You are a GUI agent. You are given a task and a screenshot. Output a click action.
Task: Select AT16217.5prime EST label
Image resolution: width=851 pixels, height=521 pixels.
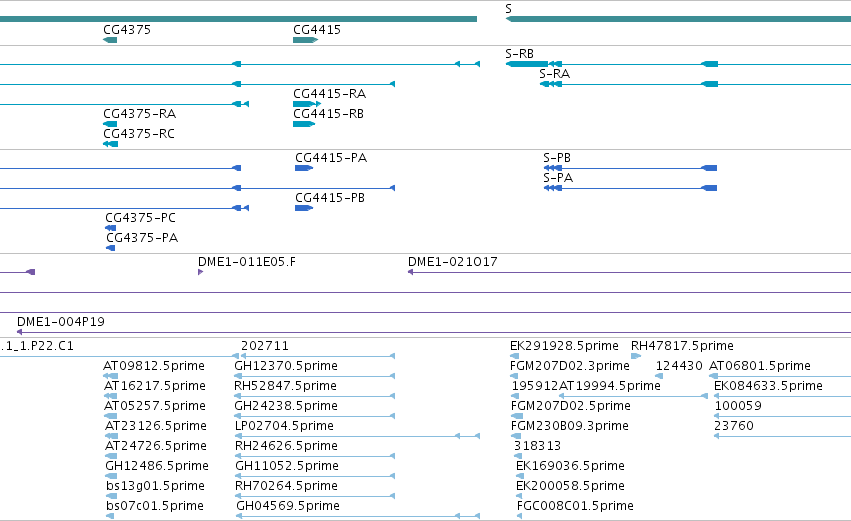(155, 386)
